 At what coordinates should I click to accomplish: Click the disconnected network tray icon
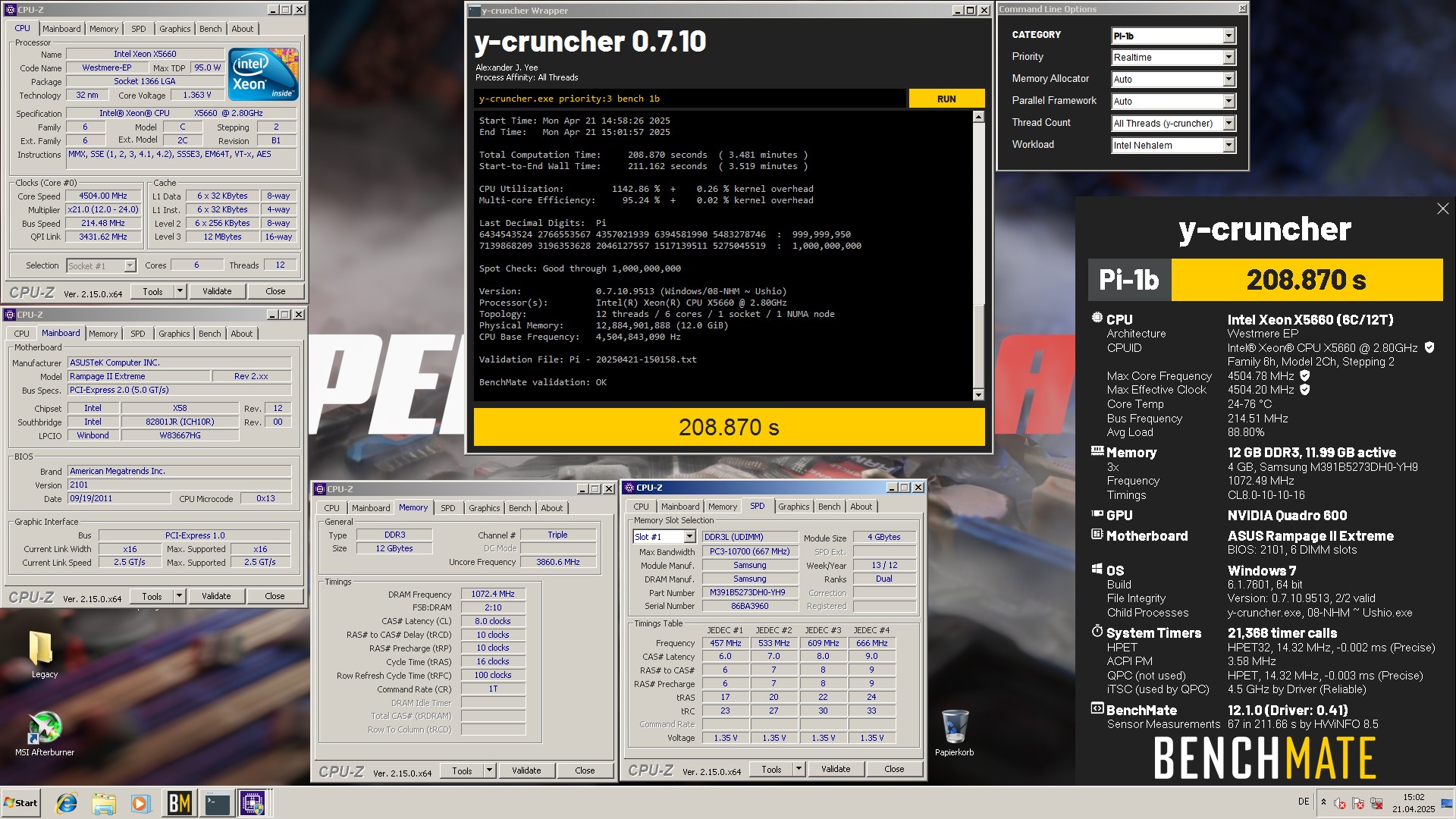pyautogui.click(x=1376, y=802)
